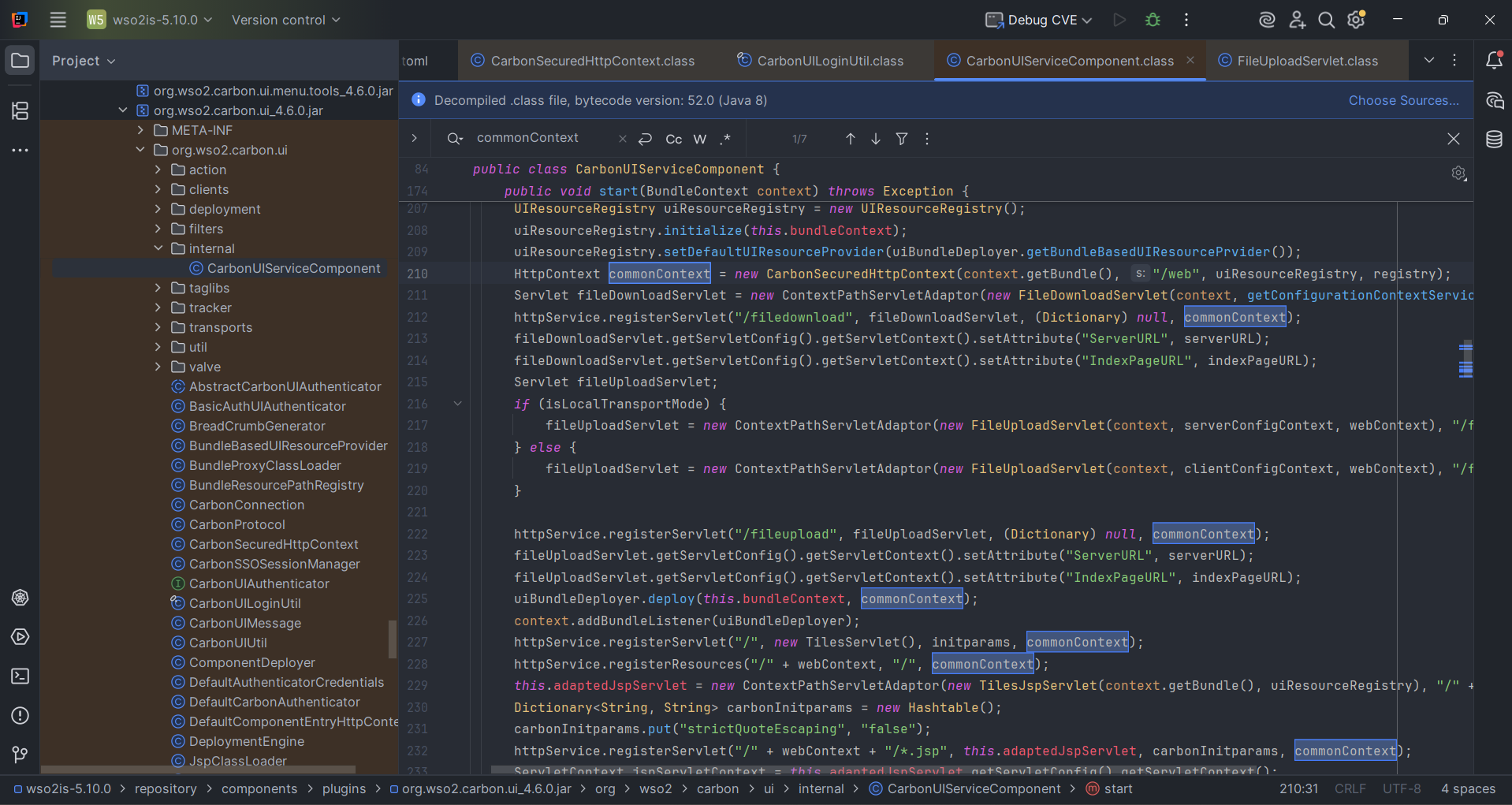The image size is (1512, 805).
Task: Toggle Match Case in find bar
Action: point(673,139)
